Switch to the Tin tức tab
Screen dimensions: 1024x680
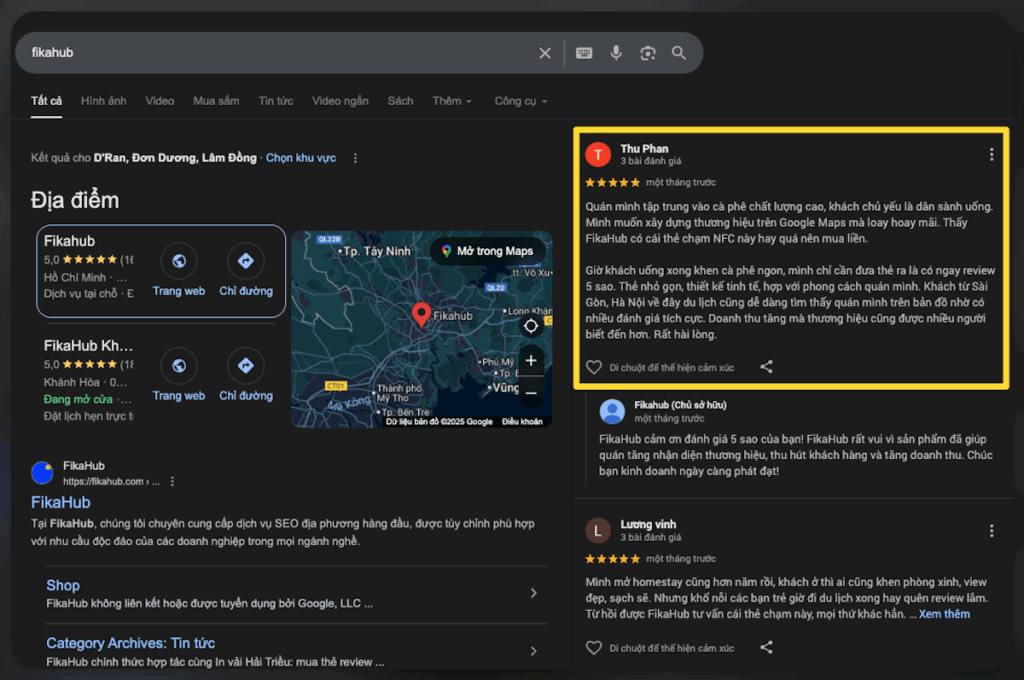click(x=275, y=101)
